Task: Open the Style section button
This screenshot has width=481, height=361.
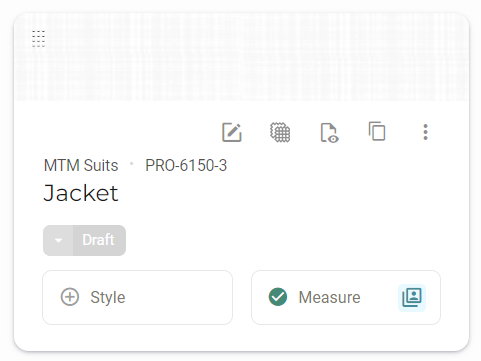Action: tap(137, 297)
